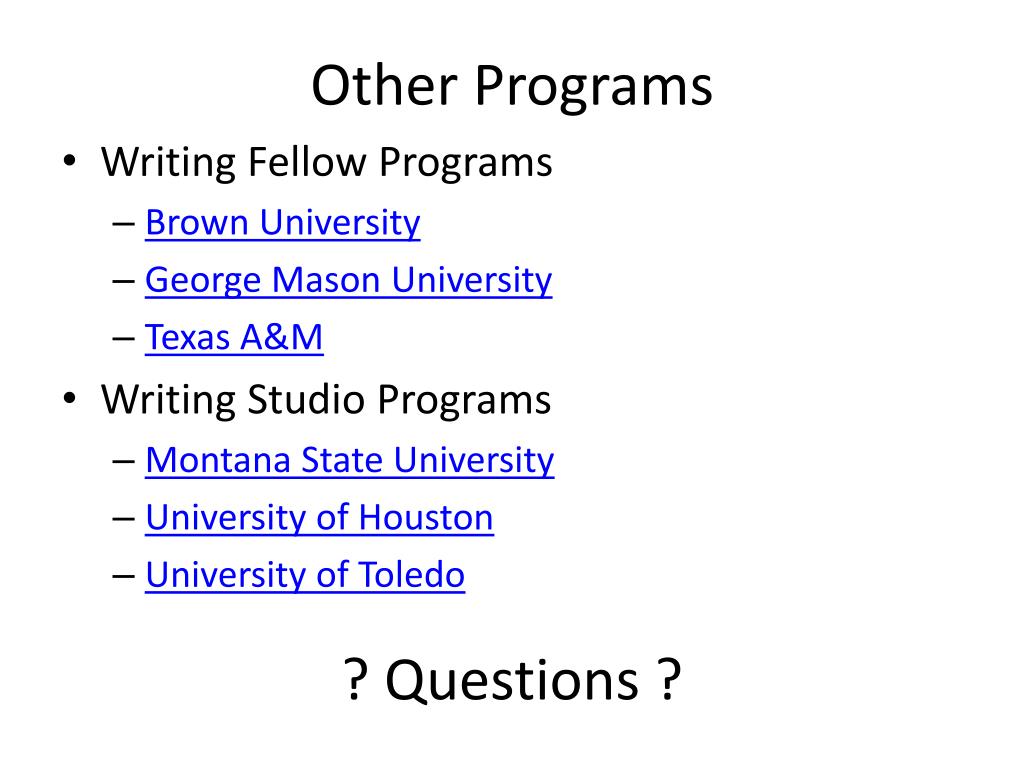This screenshot has width=1024, height=768.
Task: Click the Other Programs slide title
Action: [x=512, y=86]
